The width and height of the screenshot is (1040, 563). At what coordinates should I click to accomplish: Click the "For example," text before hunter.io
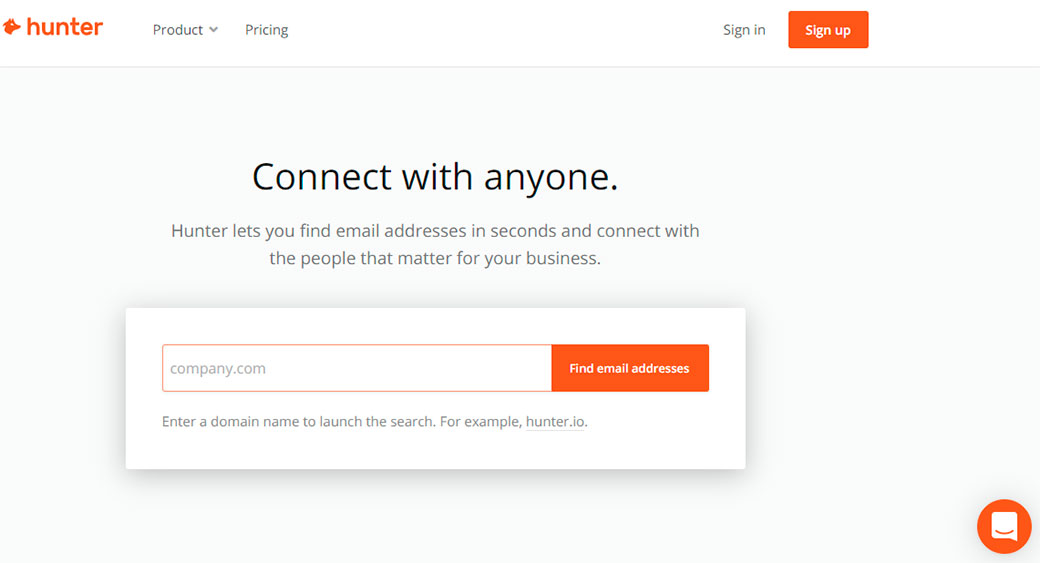pyautogui.click(x=480, y=422)
